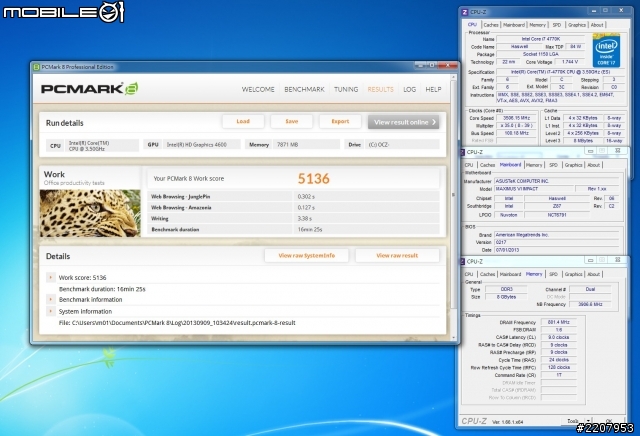Click the scrollbar down arrow in PCMark

click(453, 338)
